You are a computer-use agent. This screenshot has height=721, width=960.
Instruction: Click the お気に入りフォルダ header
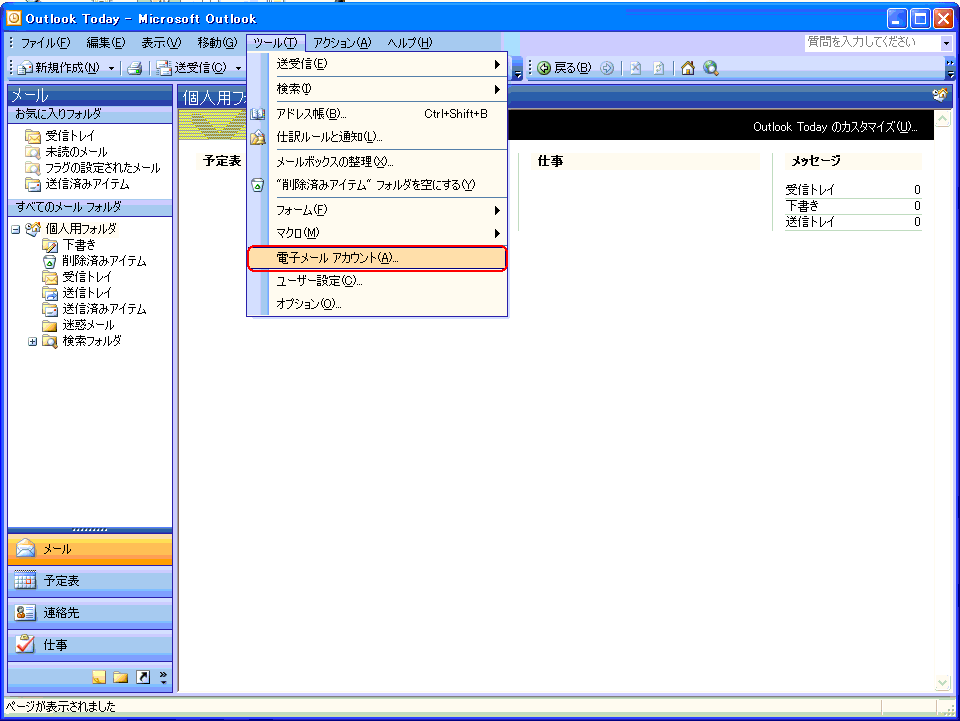[x=90, y=114]
